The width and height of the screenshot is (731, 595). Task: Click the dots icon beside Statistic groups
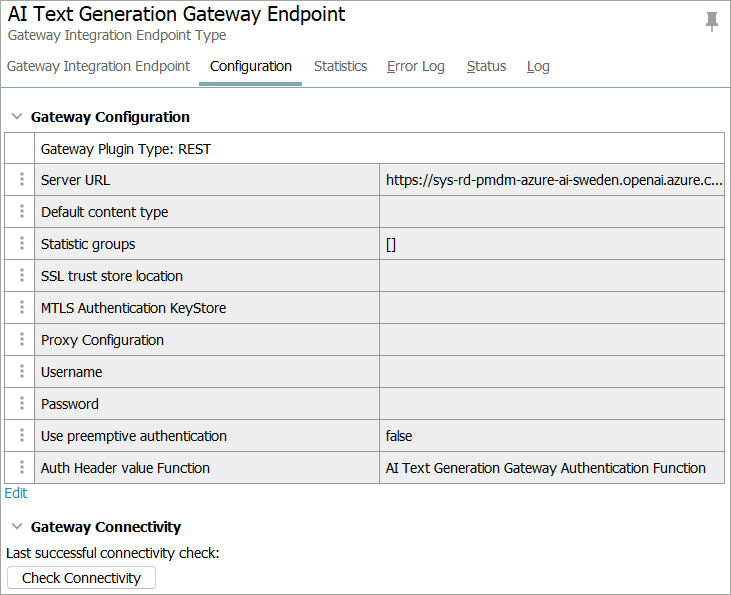(x=21, y=244)
